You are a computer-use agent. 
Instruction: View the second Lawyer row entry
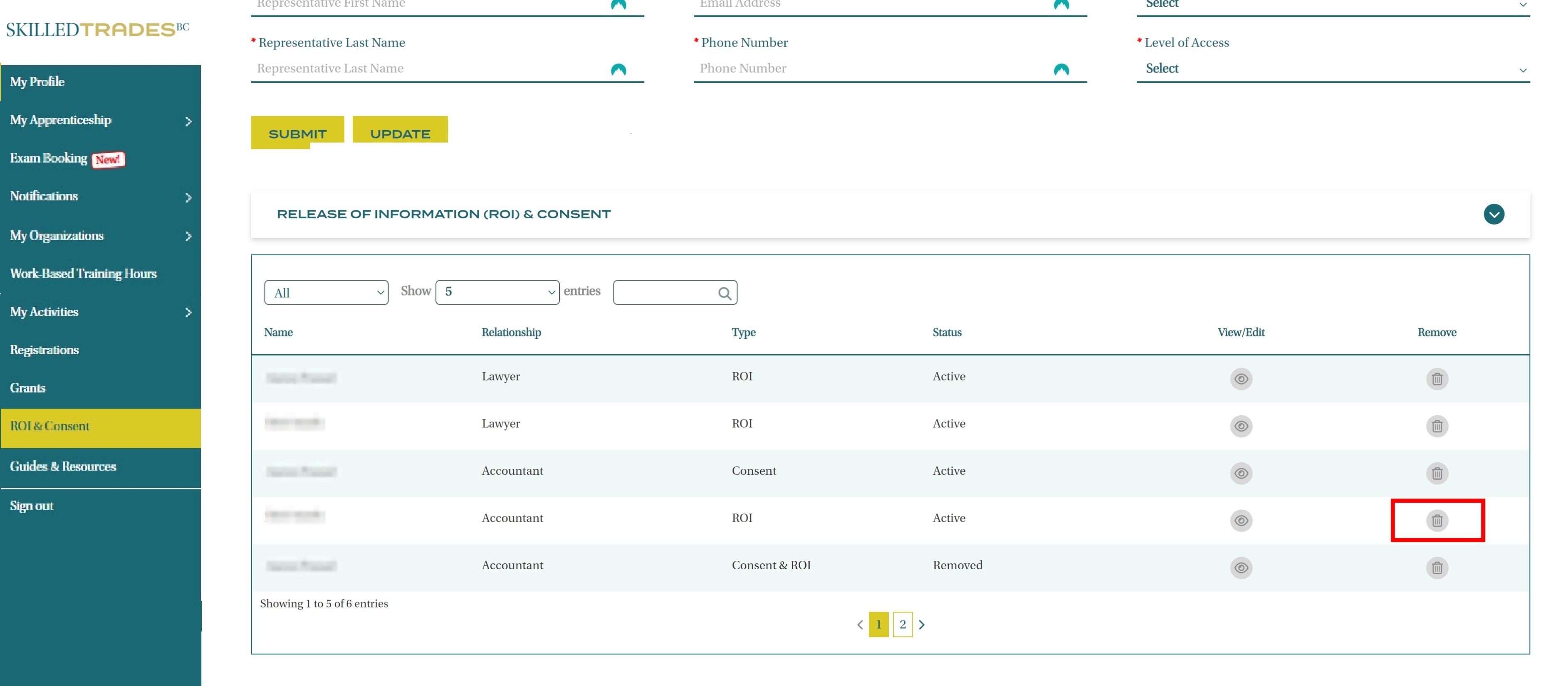tap(1241, 426)
